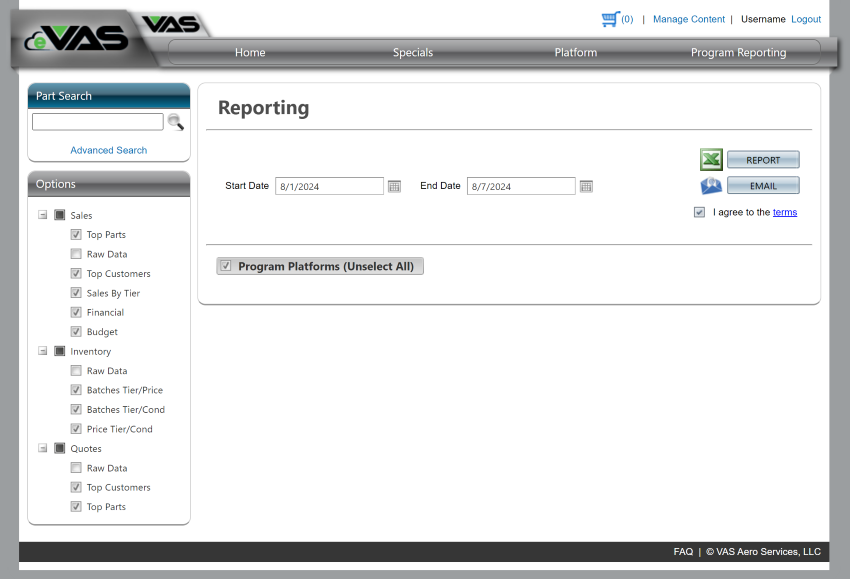The width and height of the screenshot is (850, 579).
Task: Uncheck the Budget option
Action: 76,331
